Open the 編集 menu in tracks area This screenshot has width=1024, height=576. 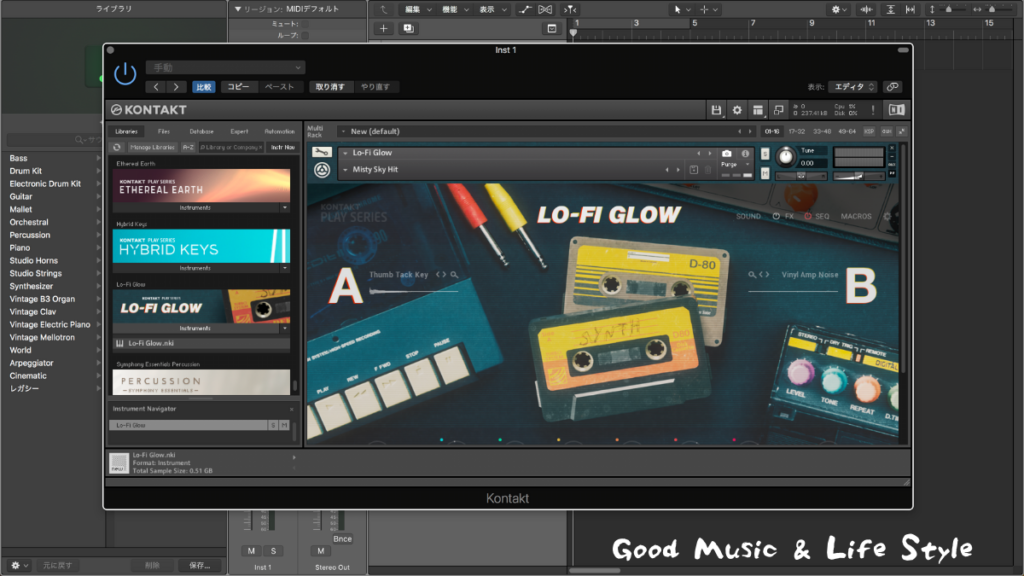418,10
